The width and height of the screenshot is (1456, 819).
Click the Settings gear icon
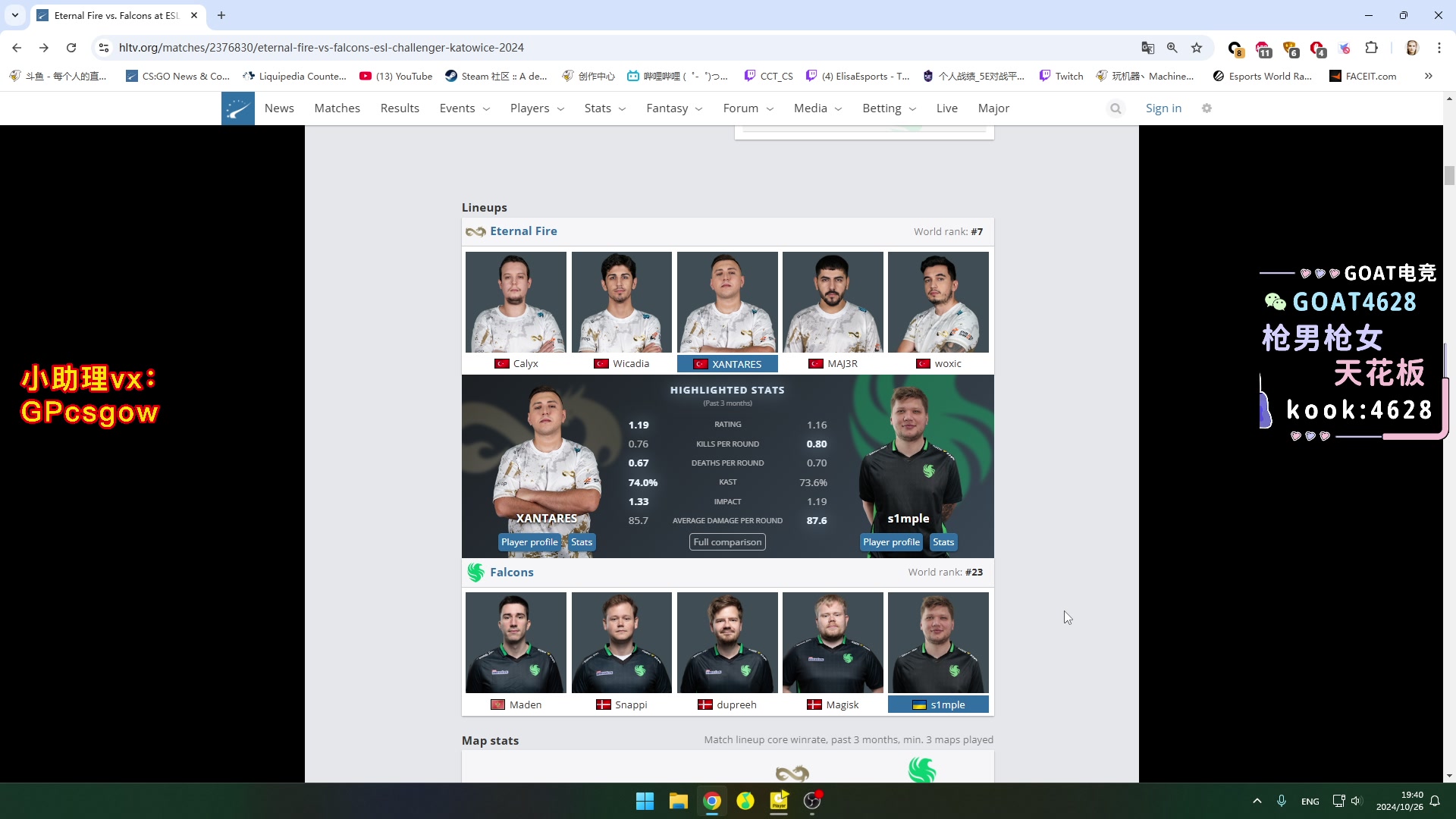(x=1207, y=108)
